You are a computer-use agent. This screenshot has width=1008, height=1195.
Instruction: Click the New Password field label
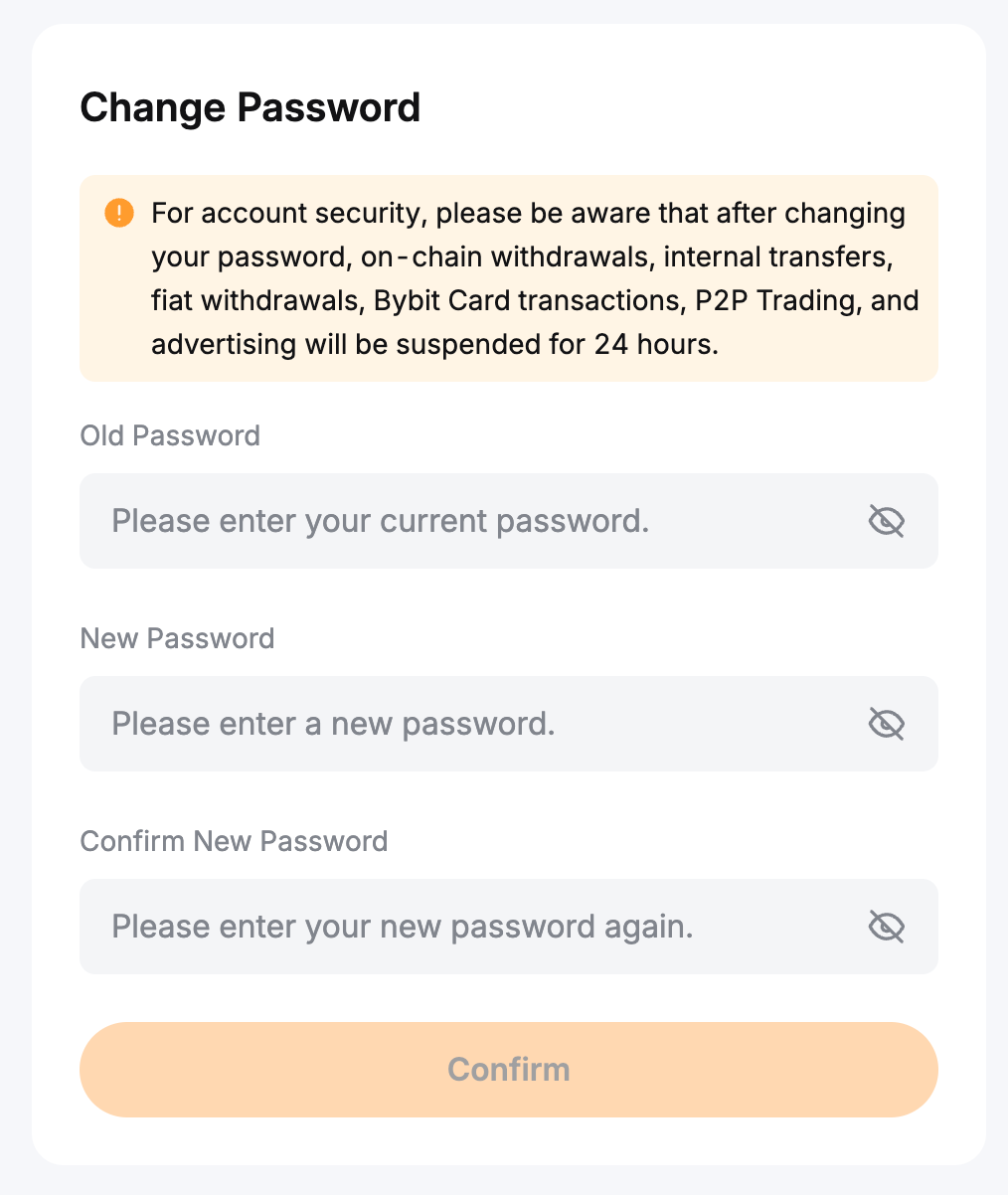(177, 638)
